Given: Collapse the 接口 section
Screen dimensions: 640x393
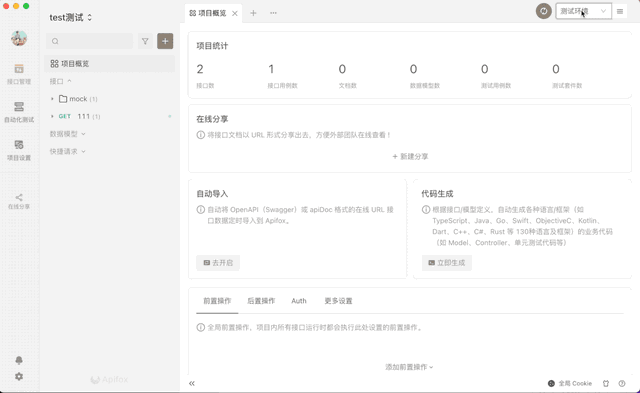Looking at the screenshot, I should point(61,81).
